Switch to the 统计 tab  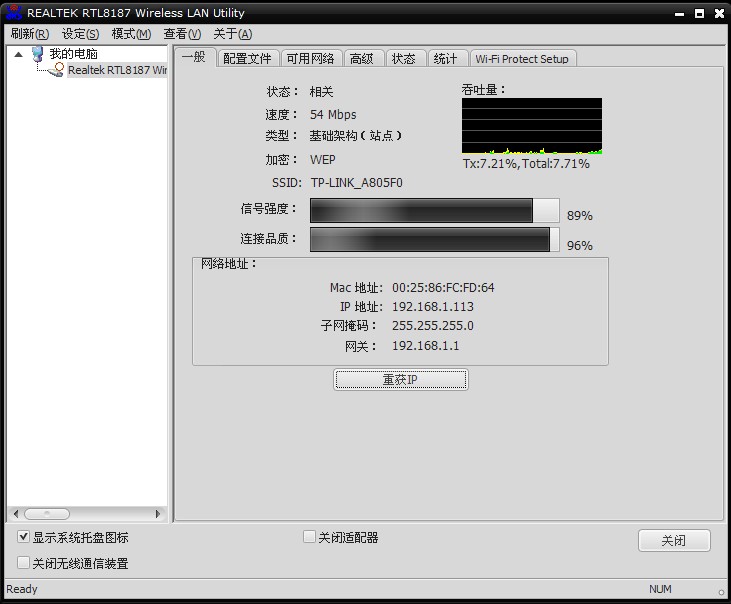[446, 59]
